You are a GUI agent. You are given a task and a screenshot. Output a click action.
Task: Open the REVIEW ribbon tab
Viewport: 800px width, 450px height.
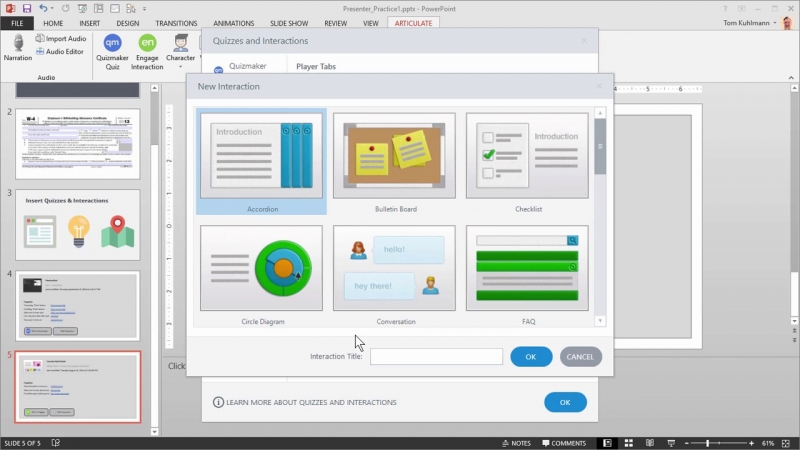(x=335, y=23)
